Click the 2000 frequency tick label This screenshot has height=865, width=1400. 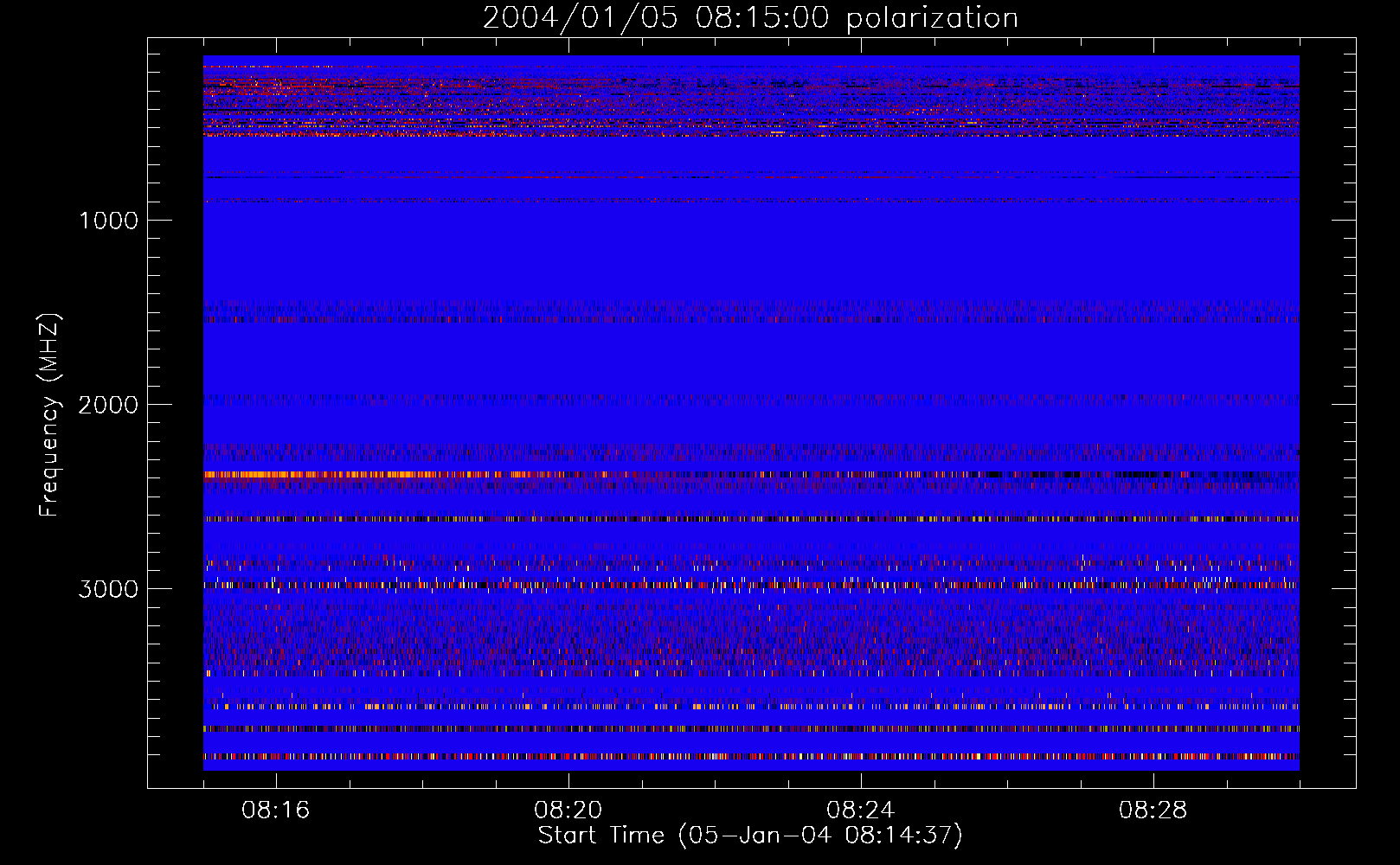(x=108, y=405)
